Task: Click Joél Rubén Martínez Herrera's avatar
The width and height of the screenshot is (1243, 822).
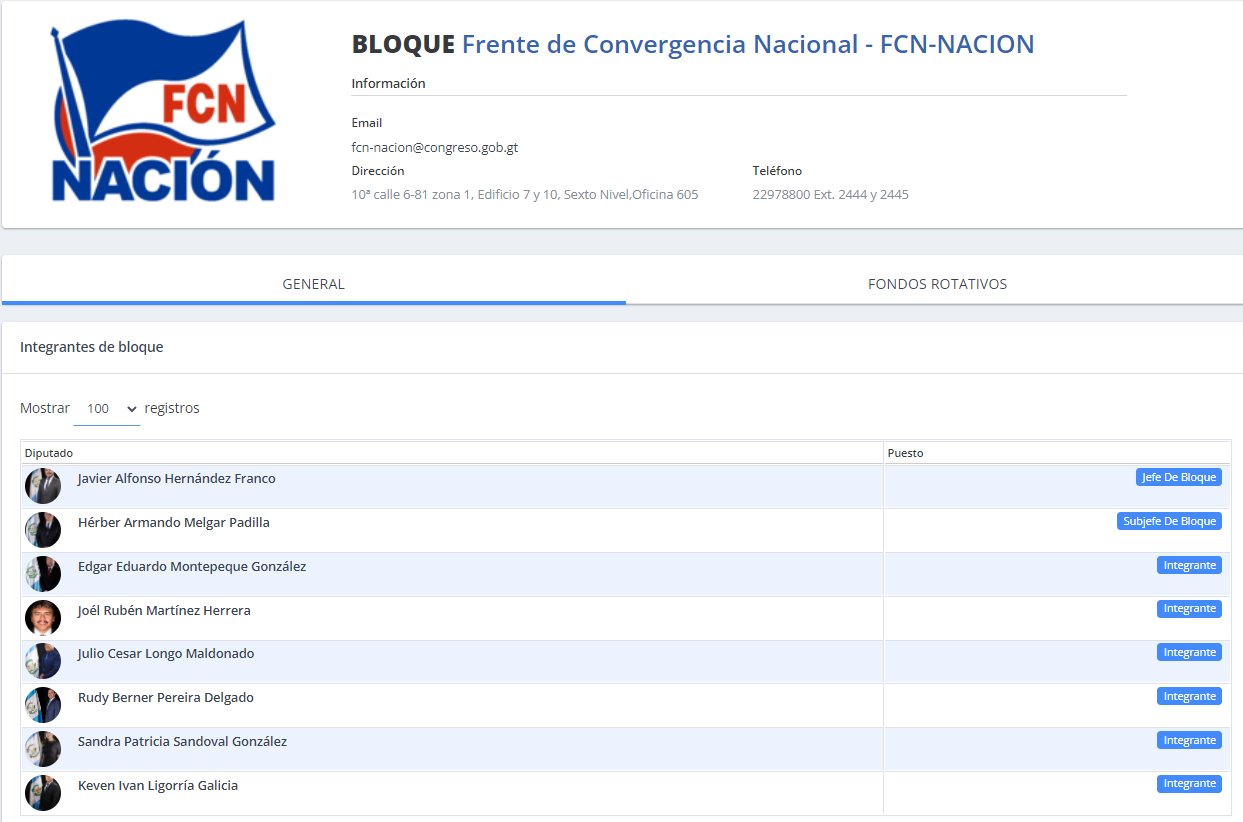Action: (x=43, y=617)
